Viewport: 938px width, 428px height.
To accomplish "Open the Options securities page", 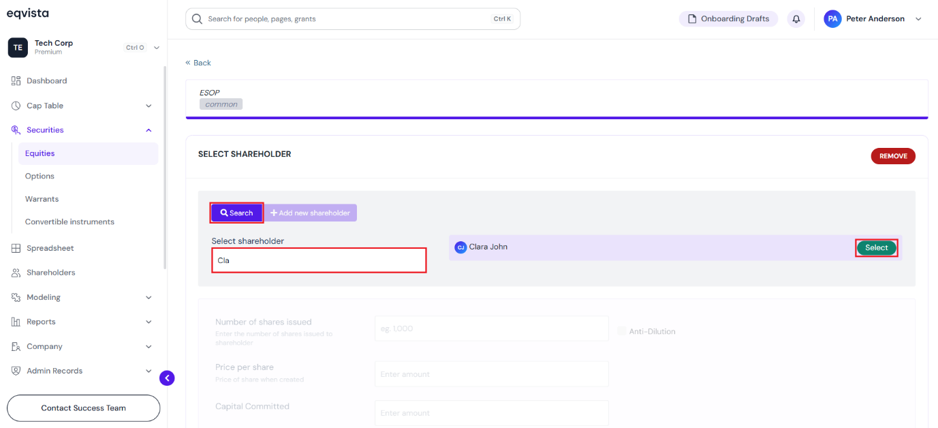I will coord(39,176).
